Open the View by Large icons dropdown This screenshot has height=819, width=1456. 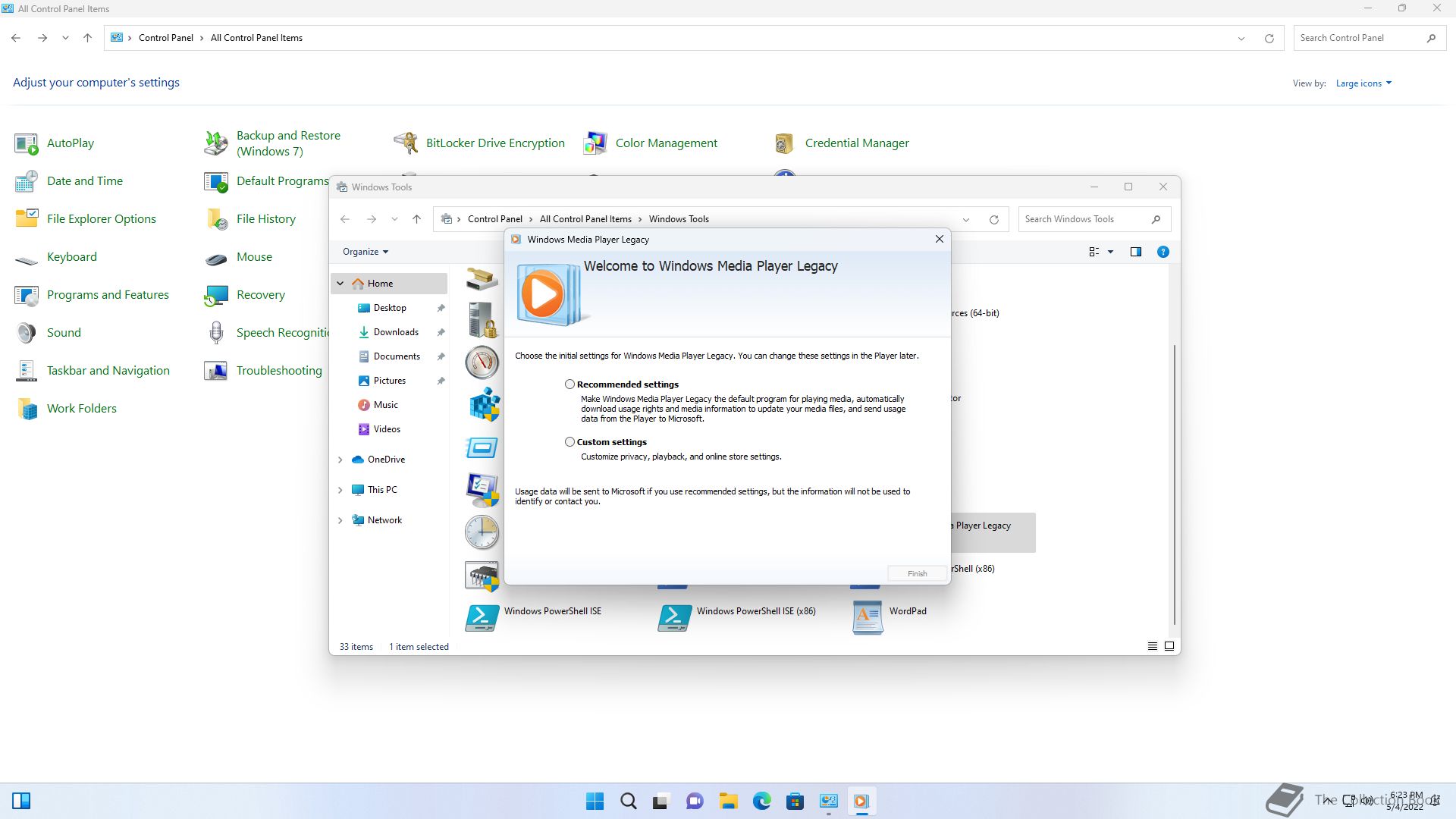tap(1363, 83)
